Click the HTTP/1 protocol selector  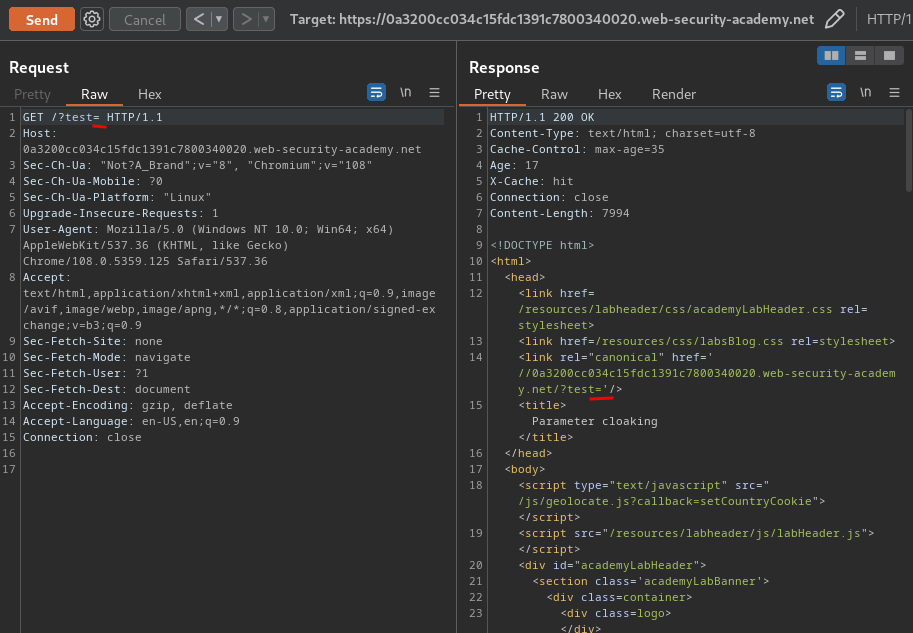(889, 19)
